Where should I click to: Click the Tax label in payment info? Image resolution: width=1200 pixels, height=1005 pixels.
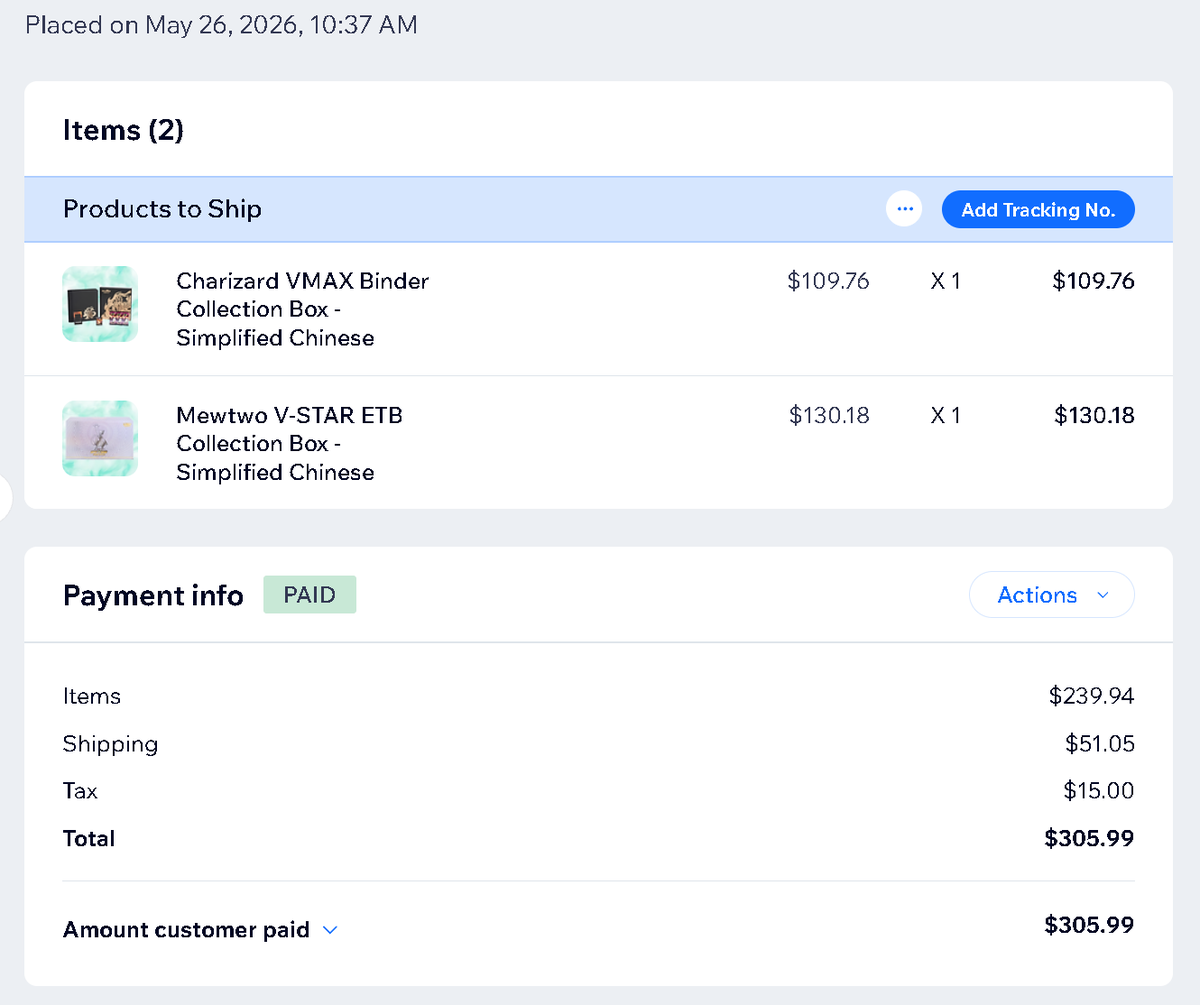pos(80,791)
